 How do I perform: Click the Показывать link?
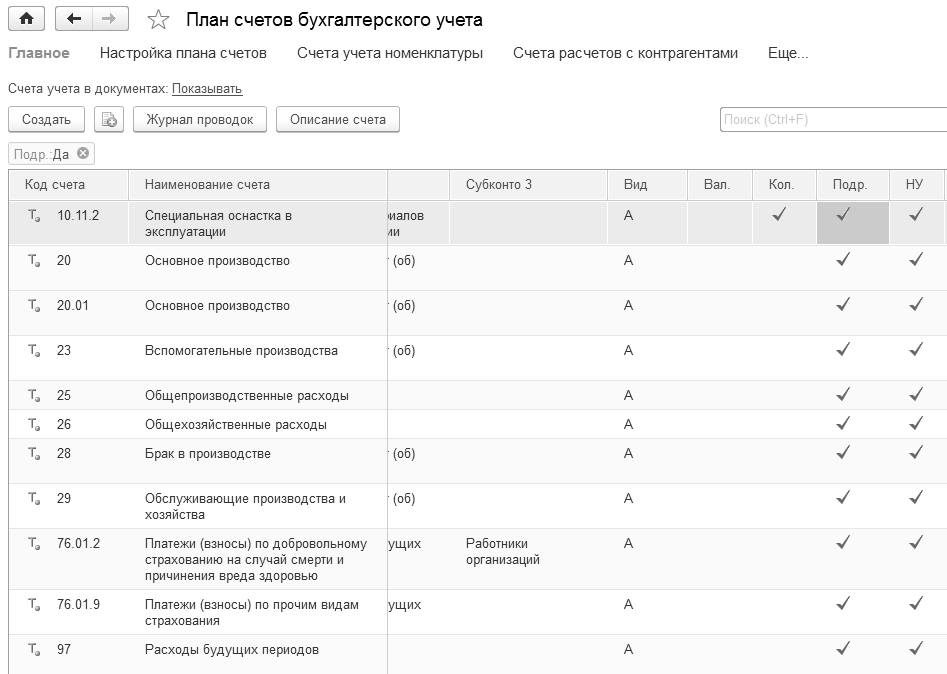click(x=207, y=89)
